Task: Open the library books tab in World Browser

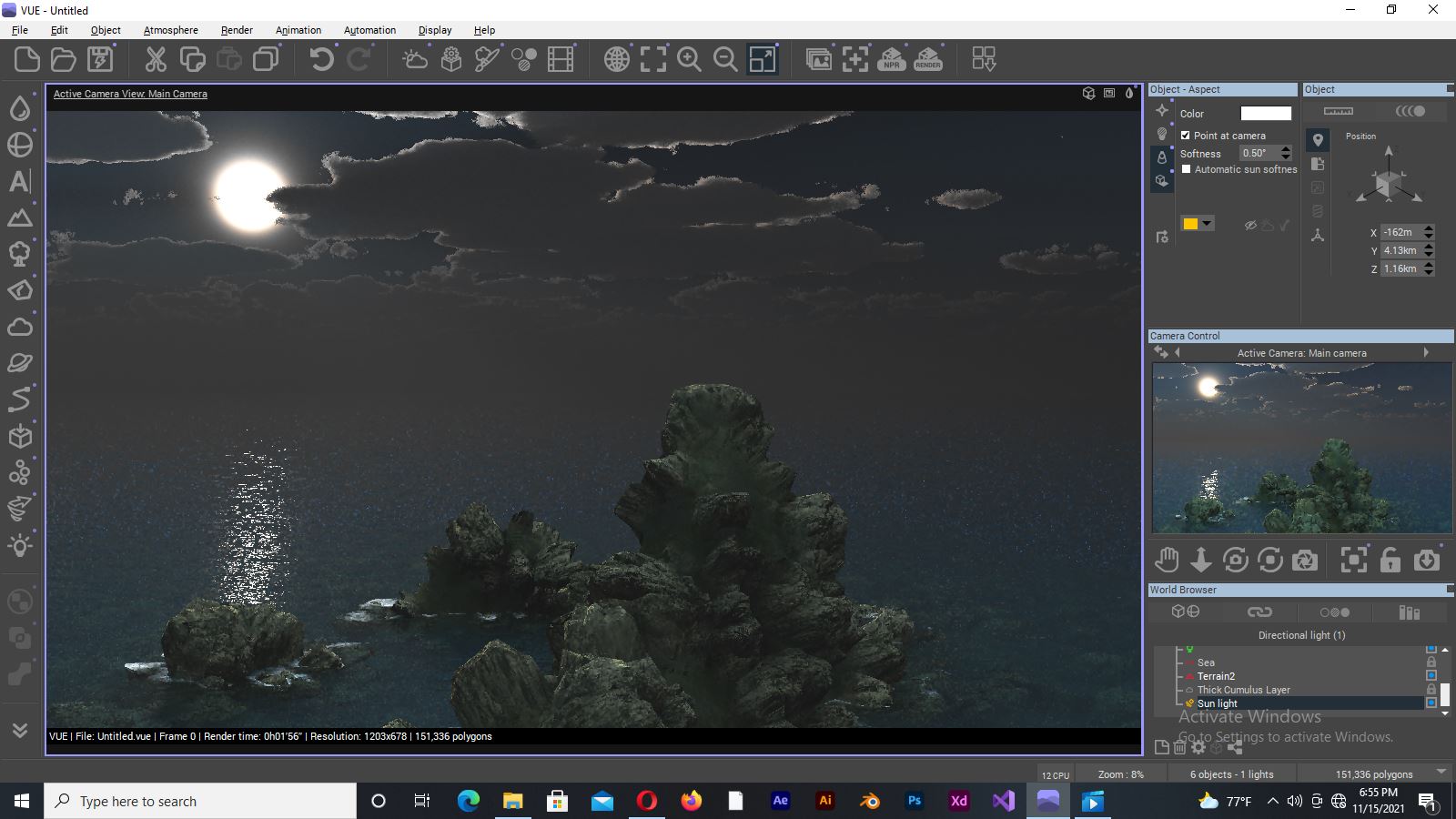Action: [x=1410, y=612]
